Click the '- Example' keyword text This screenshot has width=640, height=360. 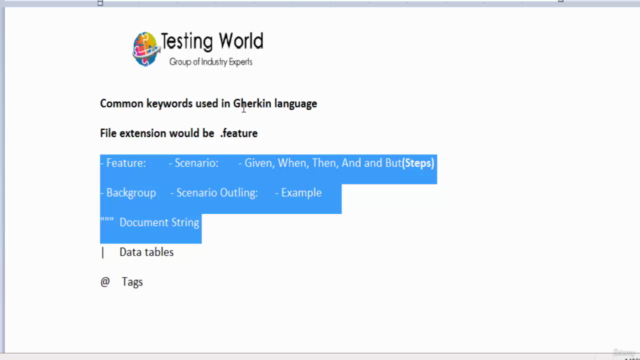pos(298,193)
